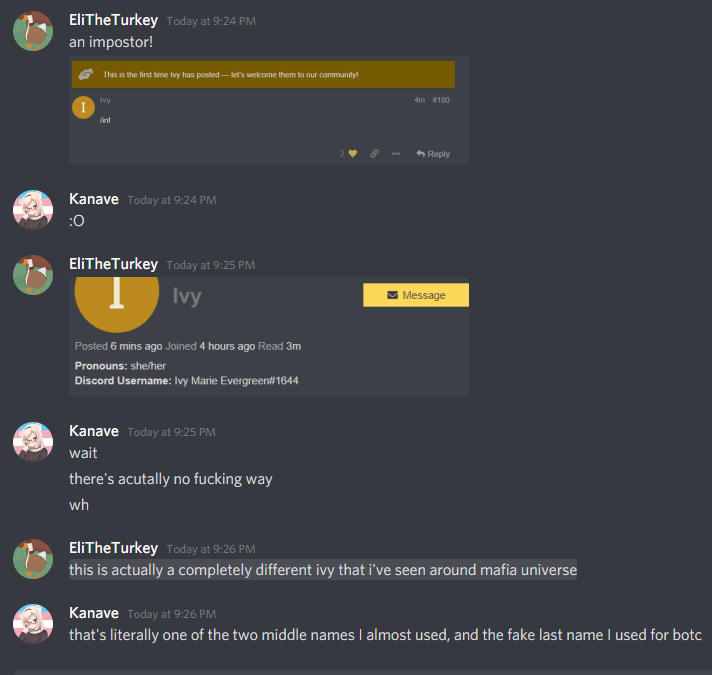Click the Ivy name heading on profile card
The width and height of the screenshot is (712, 675).
click(x=187, y=296)
